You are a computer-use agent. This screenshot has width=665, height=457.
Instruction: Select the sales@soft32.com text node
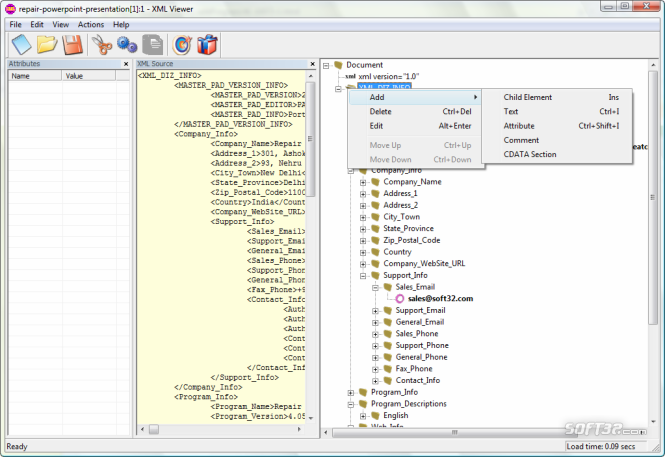[440, 298]
